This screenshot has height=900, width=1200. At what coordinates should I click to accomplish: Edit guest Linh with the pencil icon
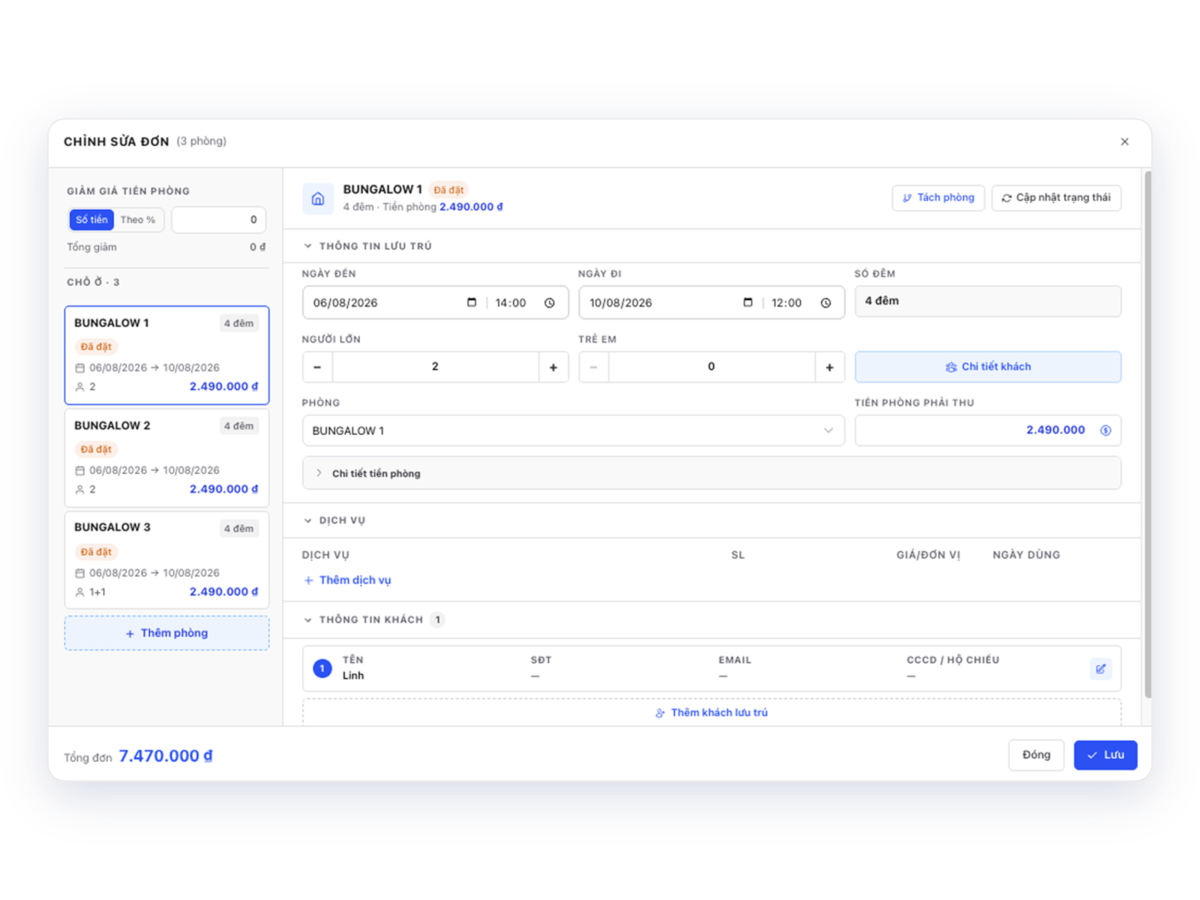click(x=1100, y=669)
